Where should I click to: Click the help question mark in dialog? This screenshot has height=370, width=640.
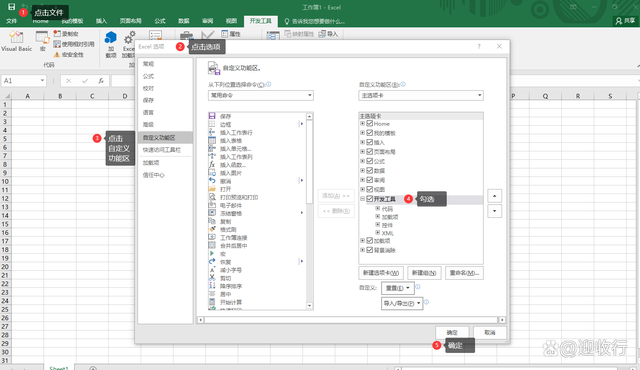479,47
